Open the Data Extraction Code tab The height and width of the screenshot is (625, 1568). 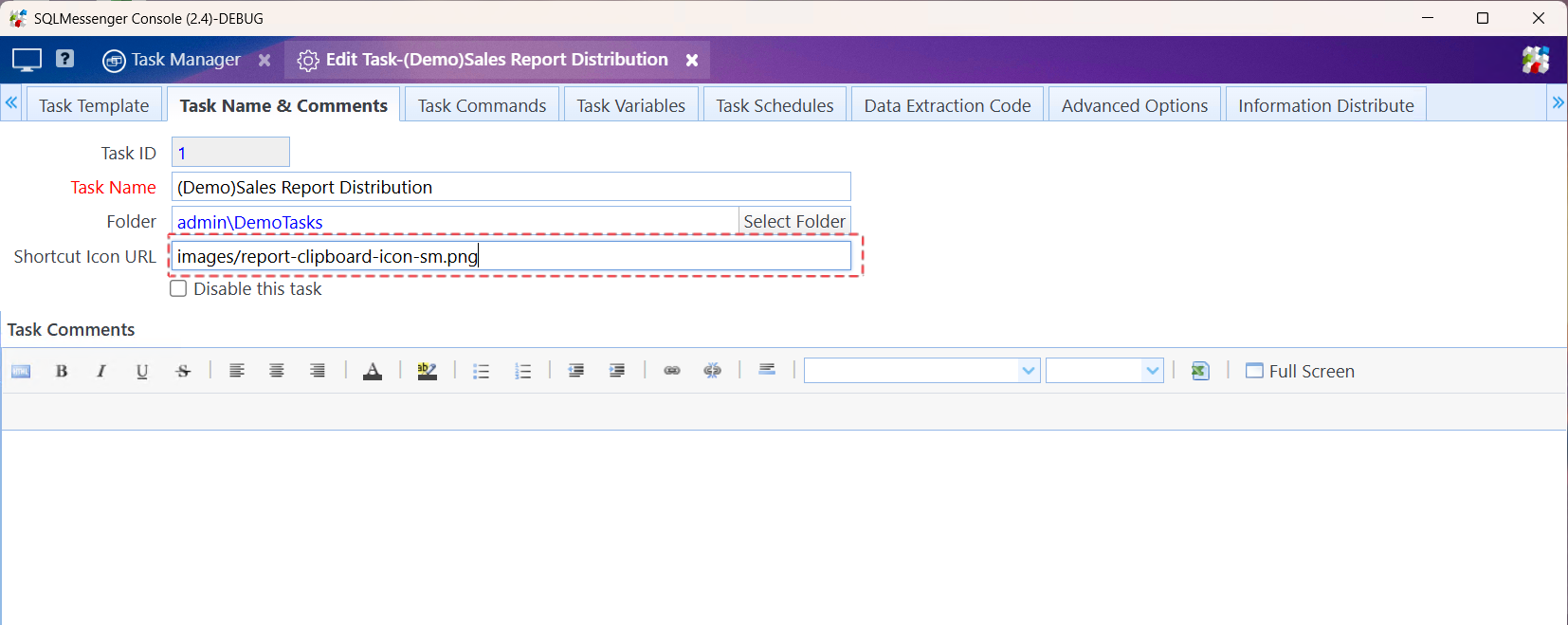947,105
